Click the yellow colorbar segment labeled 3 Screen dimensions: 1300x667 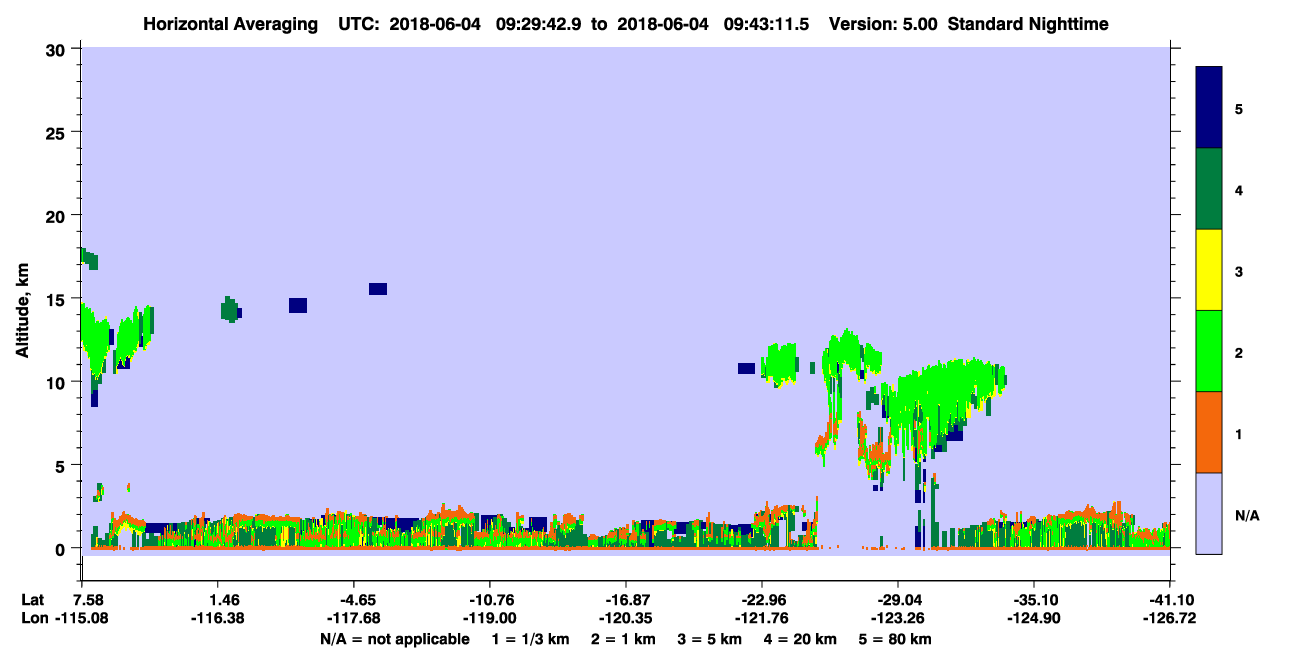(x=1209, y=270)
